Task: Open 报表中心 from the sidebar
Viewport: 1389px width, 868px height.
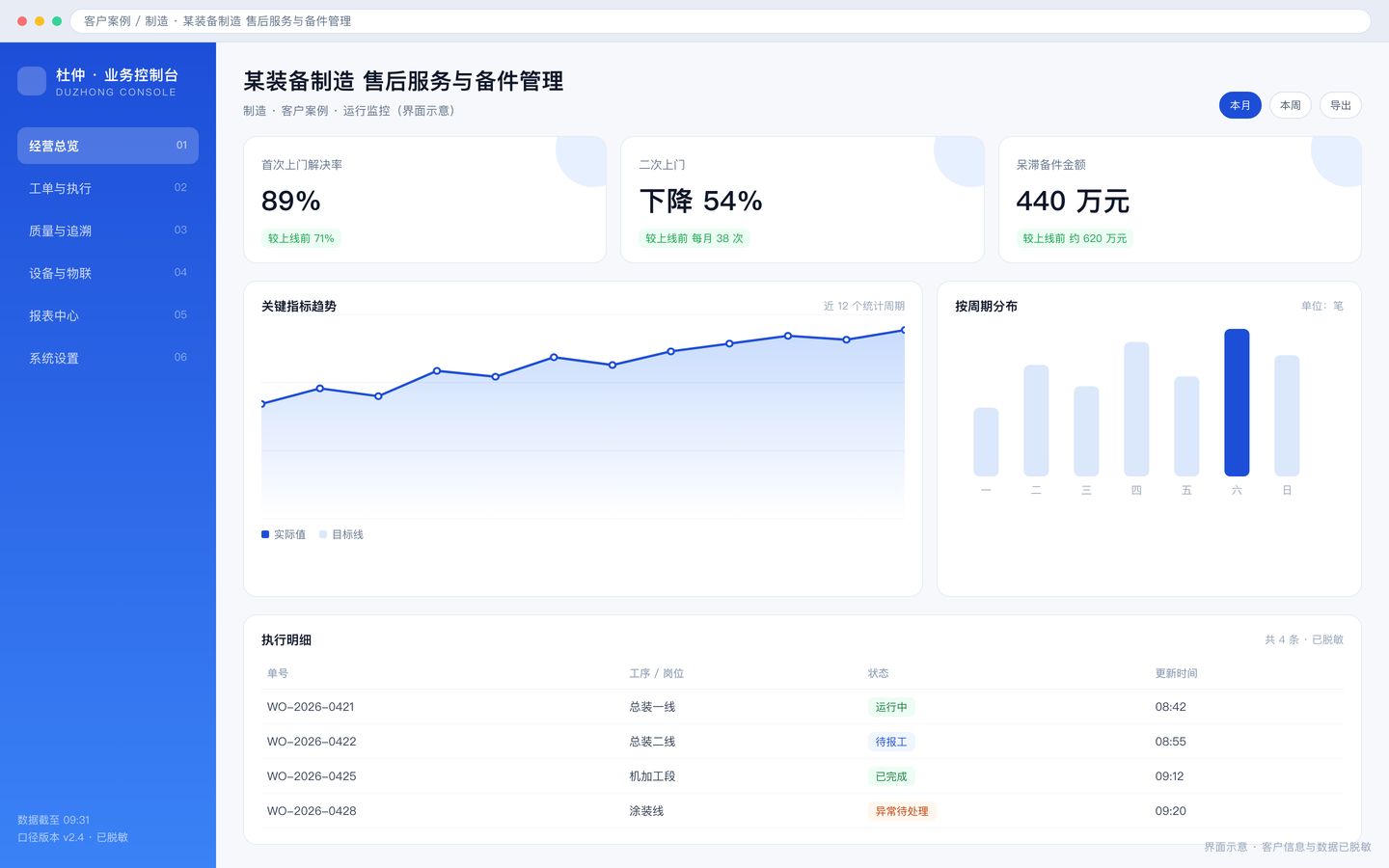Action: [108, 315]
